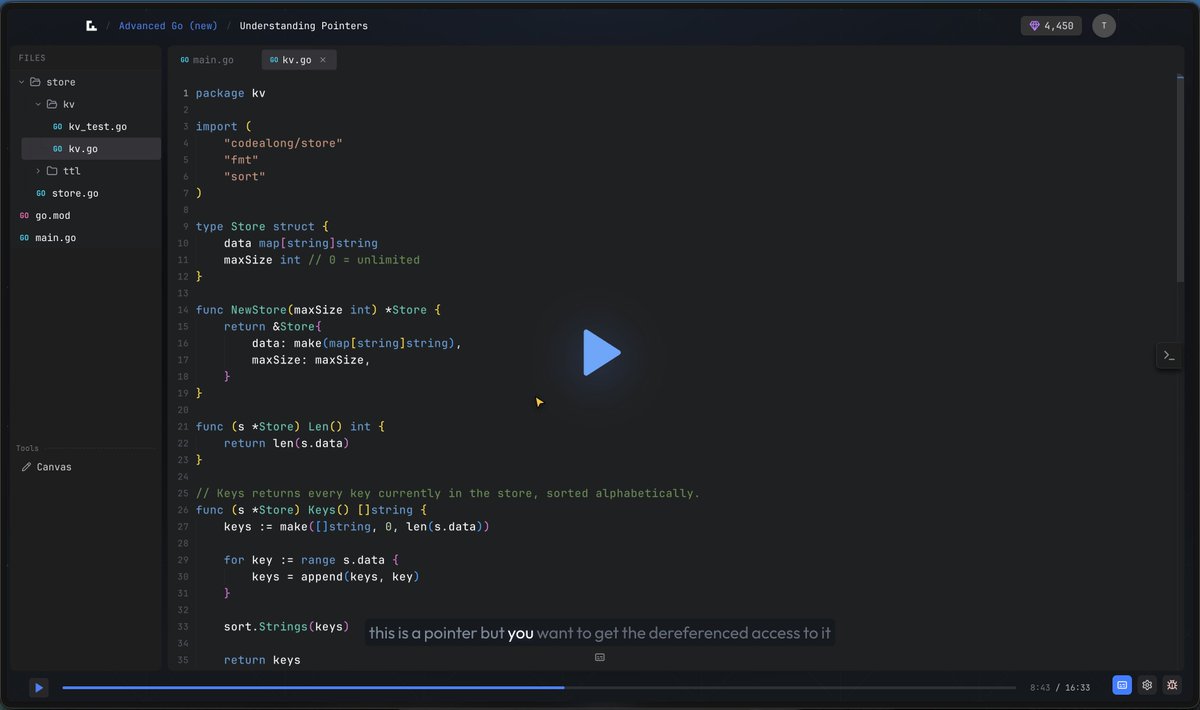Close the kv.go editor tab
The width and height of the screenshot is (1200, 710).
323,60
